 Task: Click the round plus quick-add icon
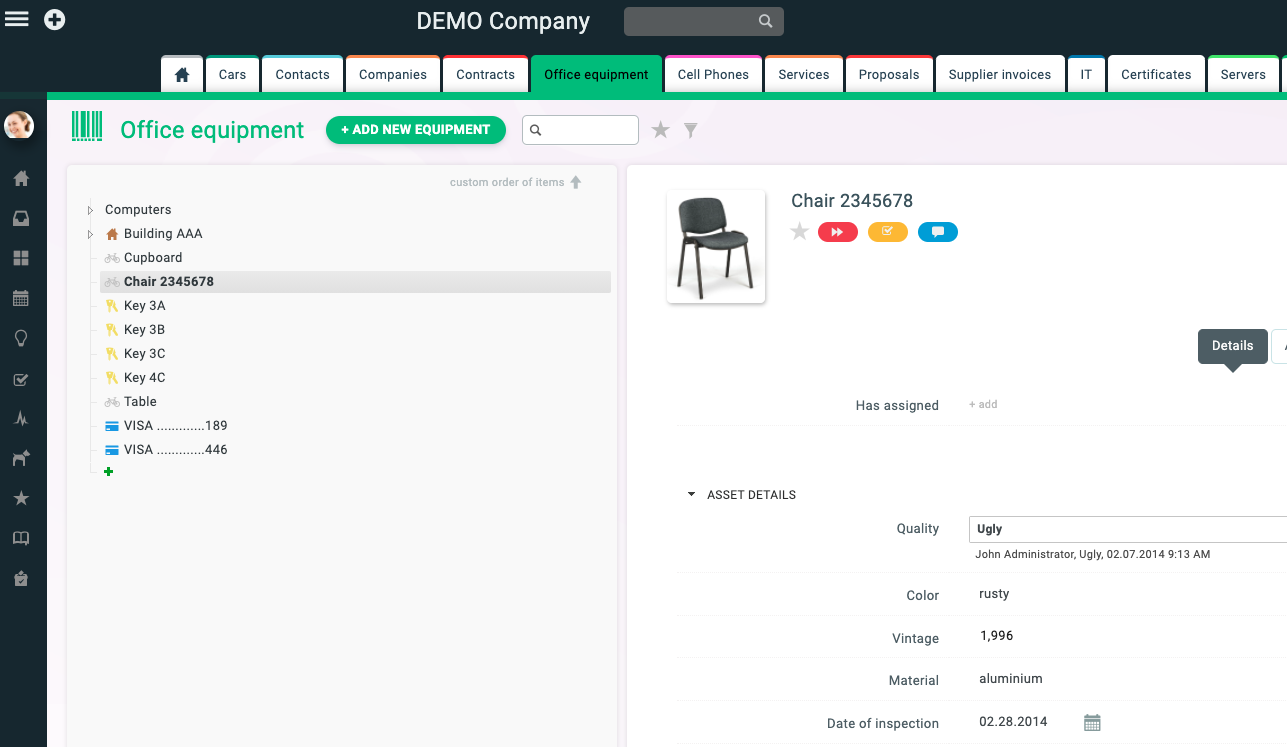coord(55,19)
